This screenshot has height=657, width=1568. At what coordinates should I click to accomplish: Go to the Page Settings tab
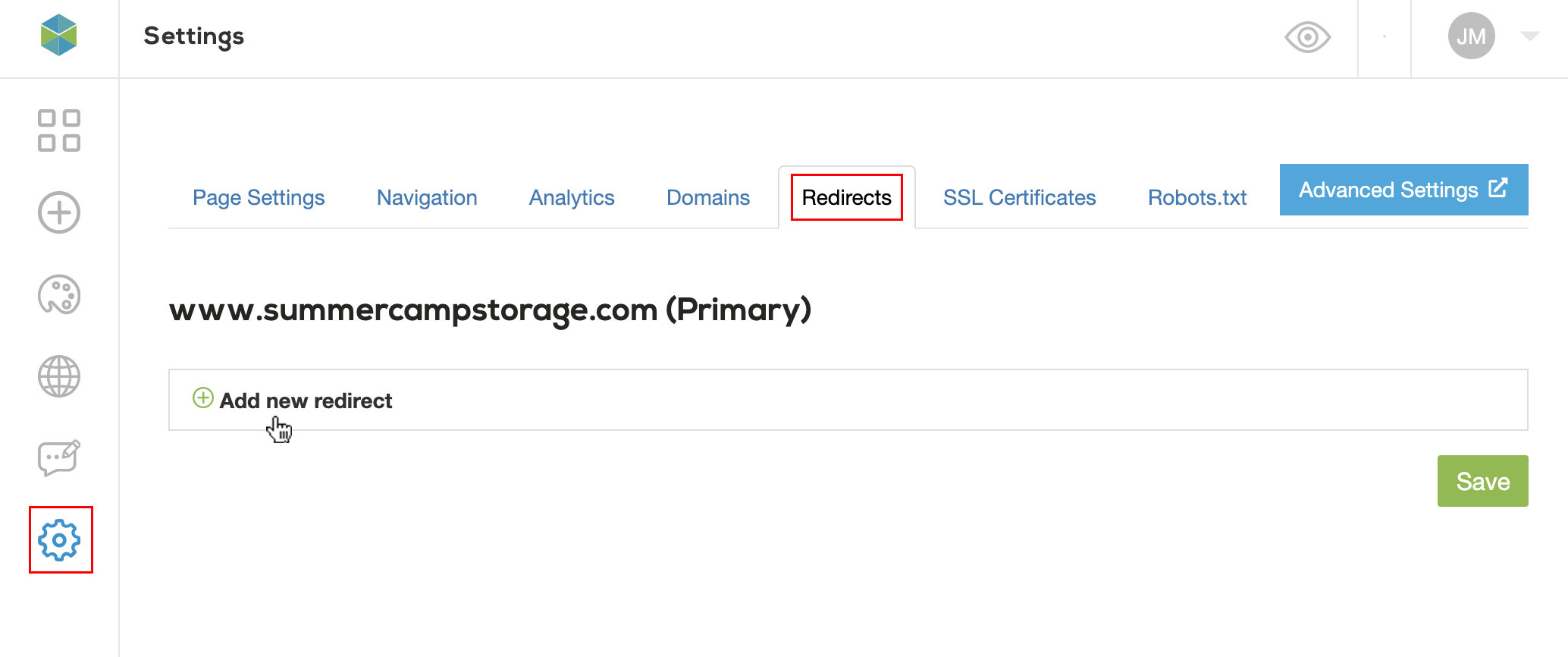(259, 197)
